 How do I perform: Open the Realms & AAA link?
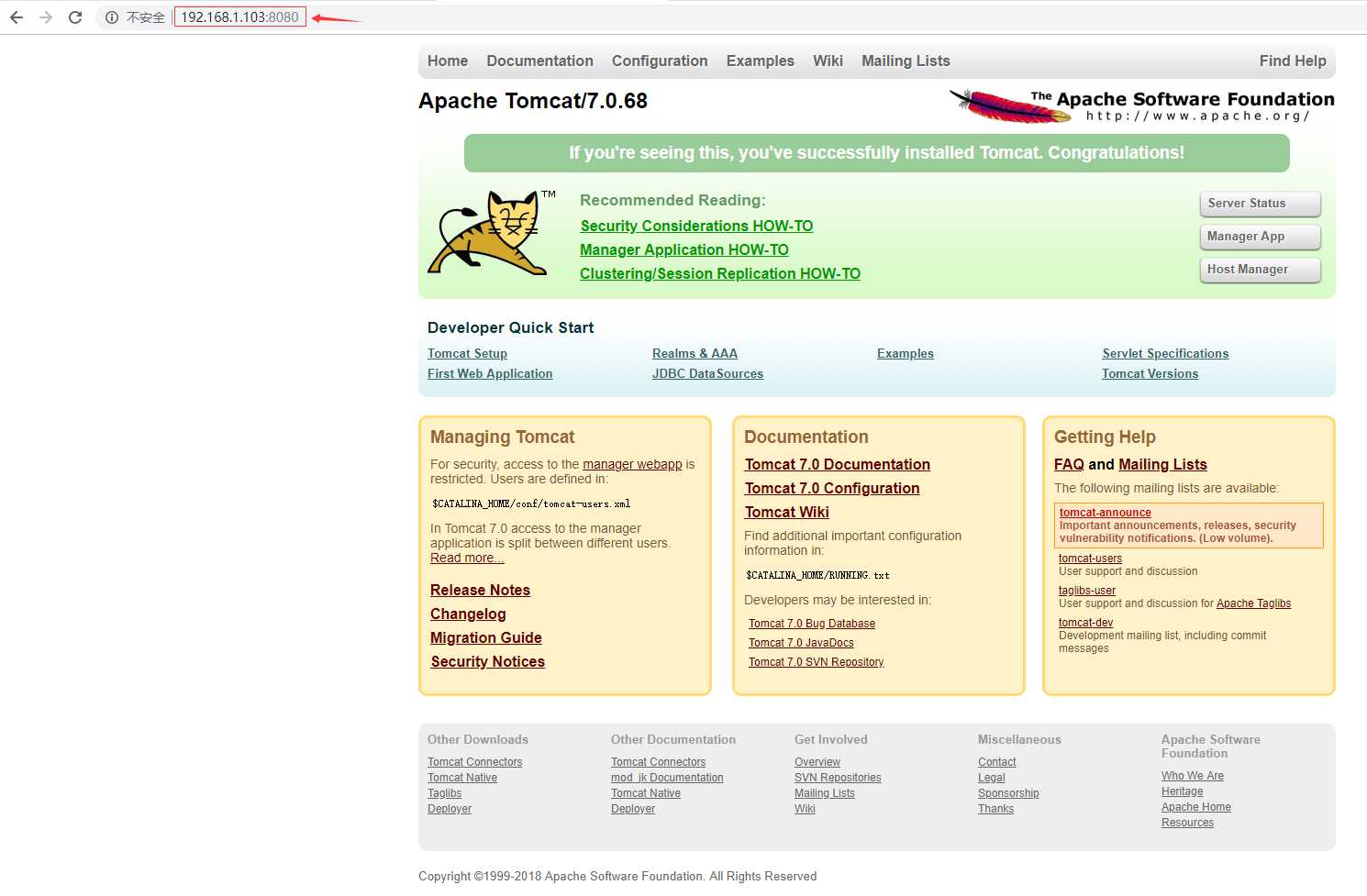695,354
